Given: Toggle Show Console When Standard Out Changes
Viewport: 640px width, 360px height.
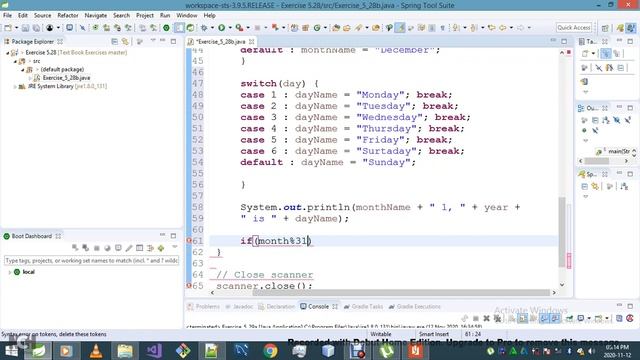Looking at the screenshot, I should coord(544,318).
